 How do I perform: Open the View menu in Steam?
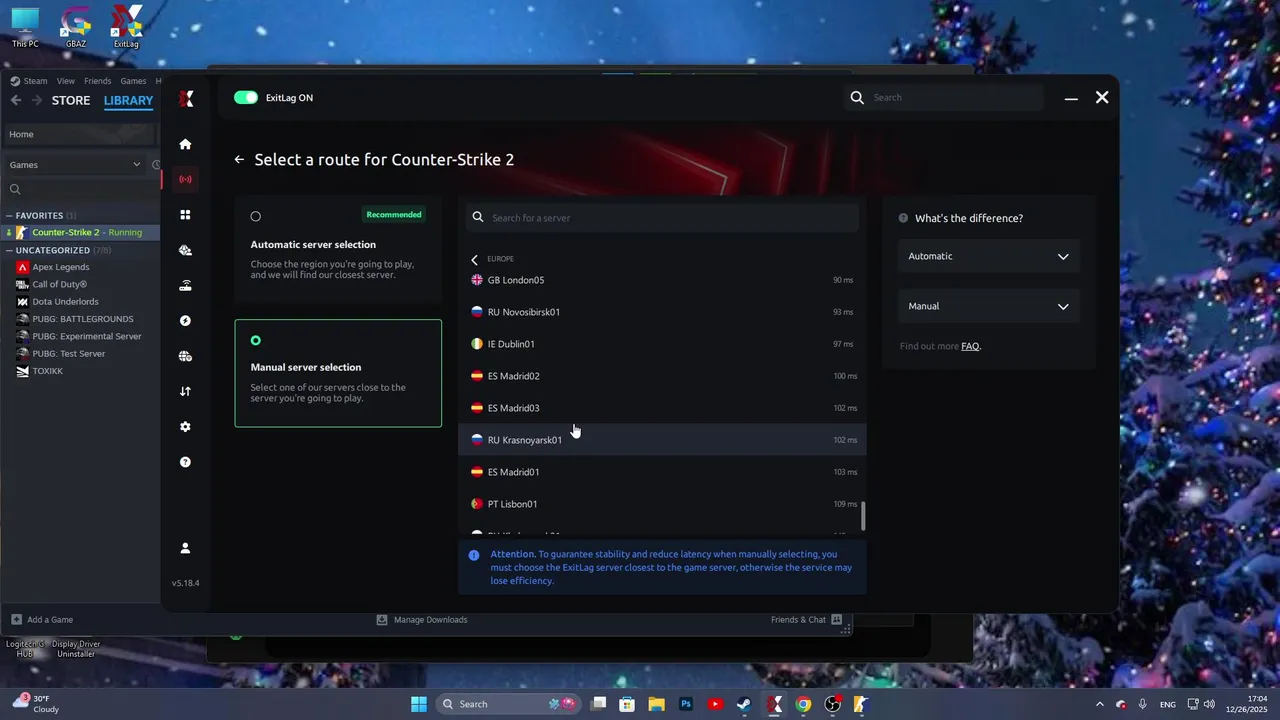tap(65, 81)
